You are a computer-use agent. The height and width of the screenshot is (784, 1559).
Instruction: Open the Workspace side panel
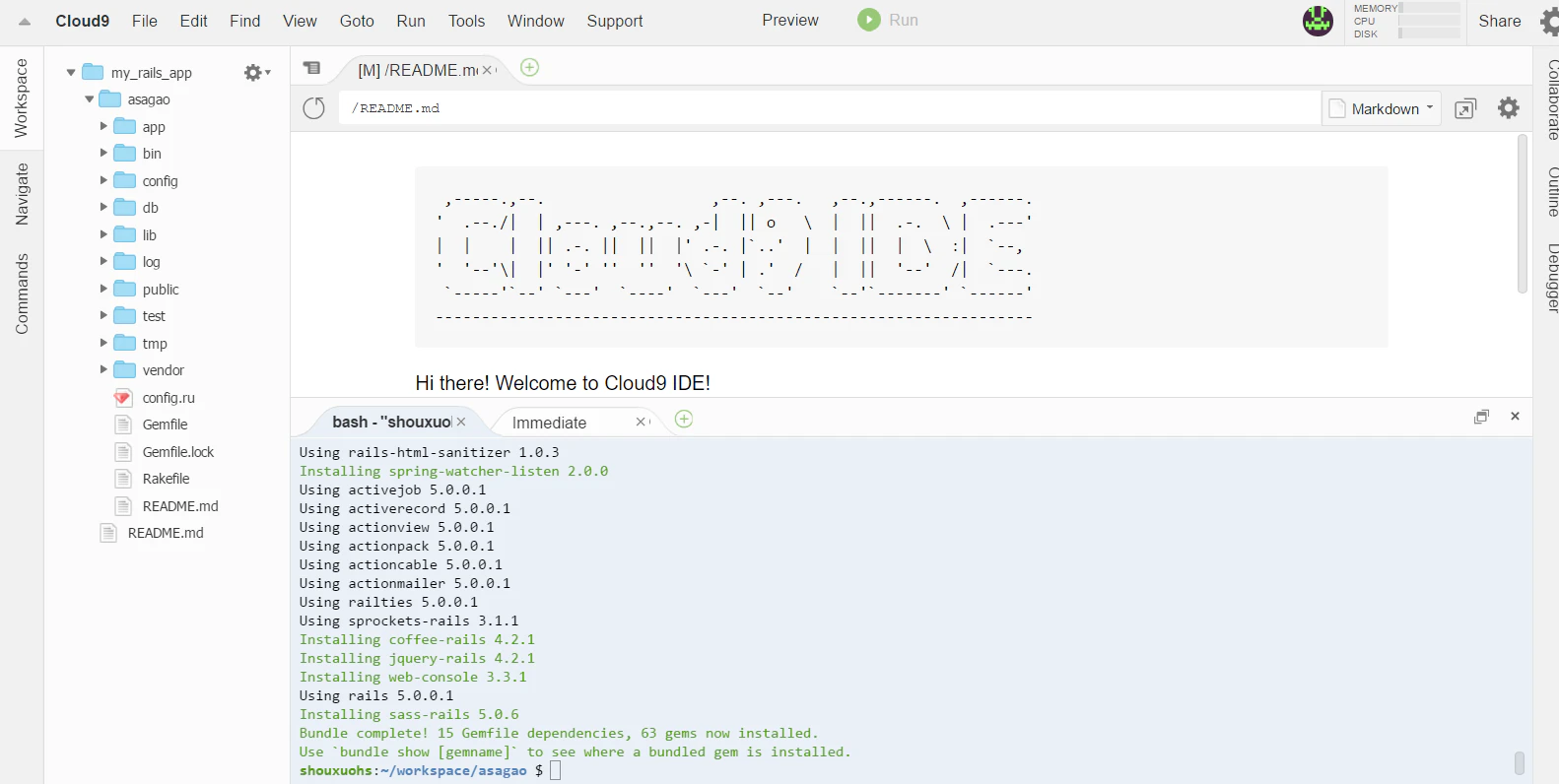click(22, 98)
